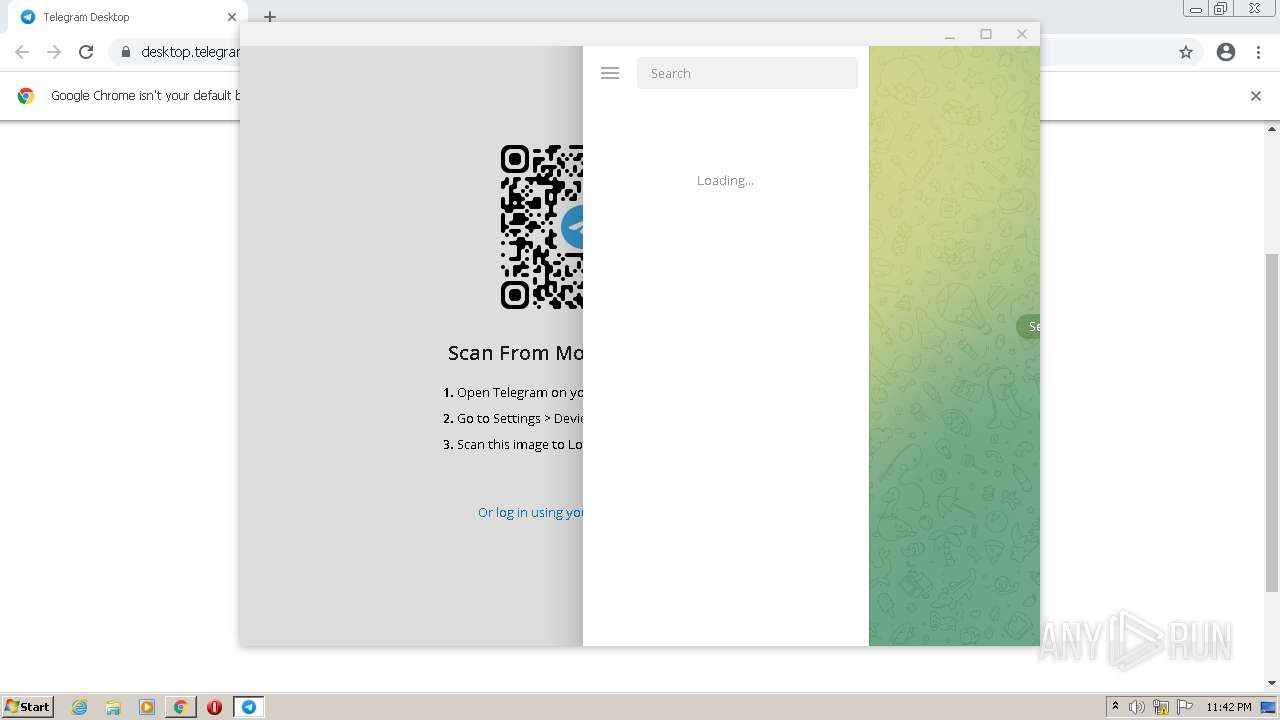Click the Telegram logo in QR code

point(573,228)
